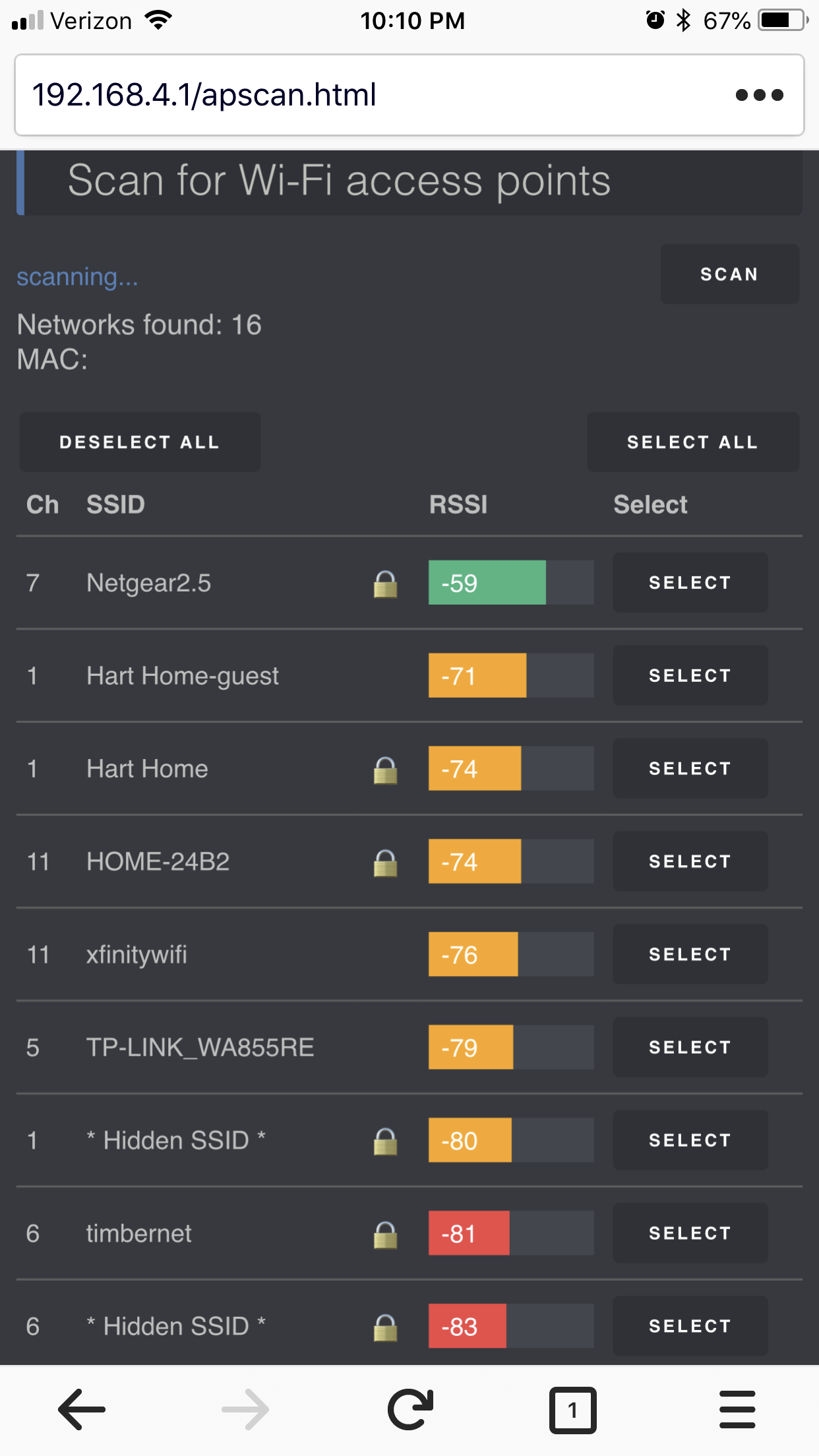Select the xfinitywifi network

pos(690,954)
